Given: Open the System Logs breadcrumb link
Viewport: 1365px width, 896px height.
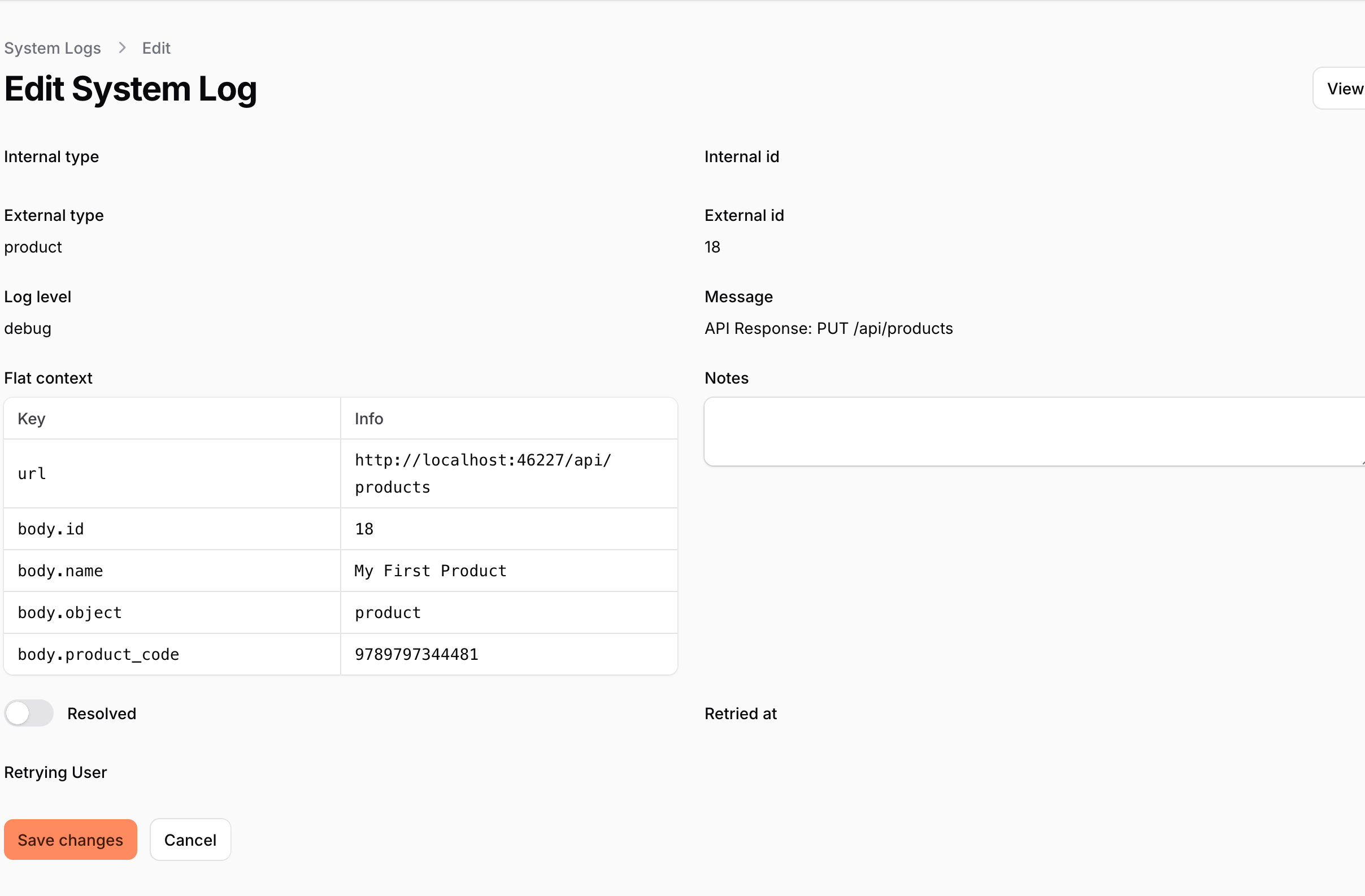Looking at the screenshot, I should pyautogui.click(x=52, y=48).
